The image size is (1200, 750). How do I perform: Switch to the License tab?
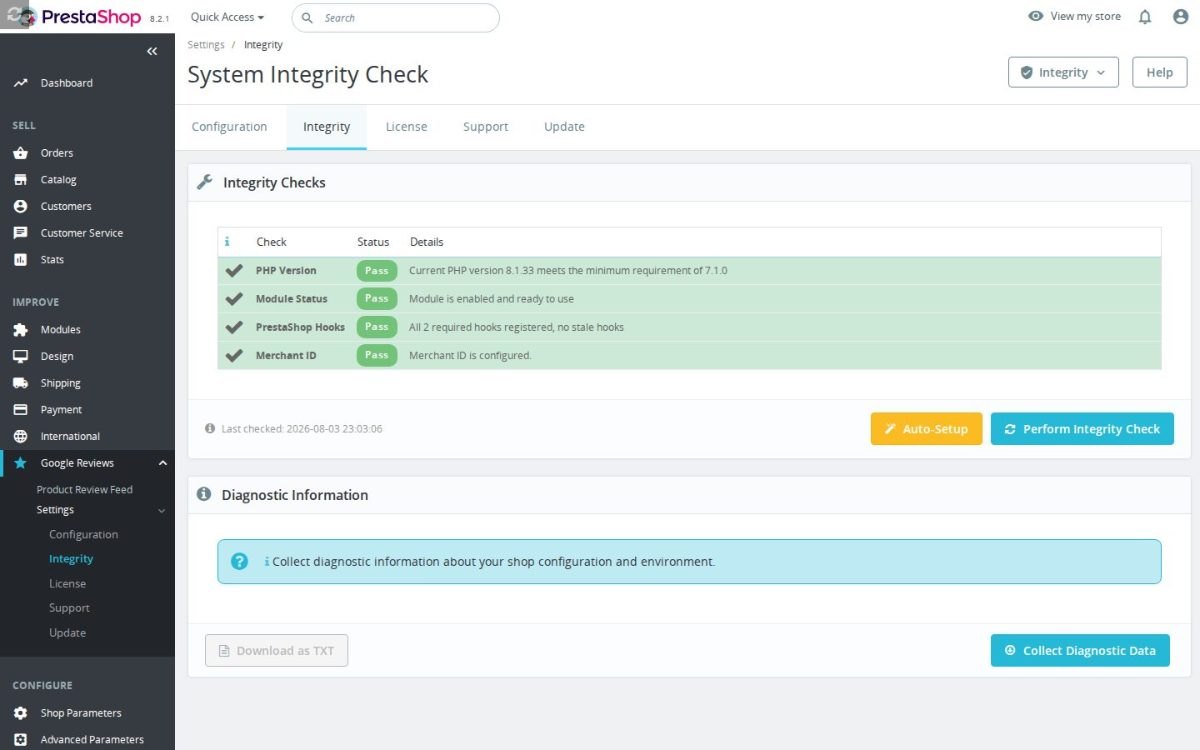coord(406,127)
